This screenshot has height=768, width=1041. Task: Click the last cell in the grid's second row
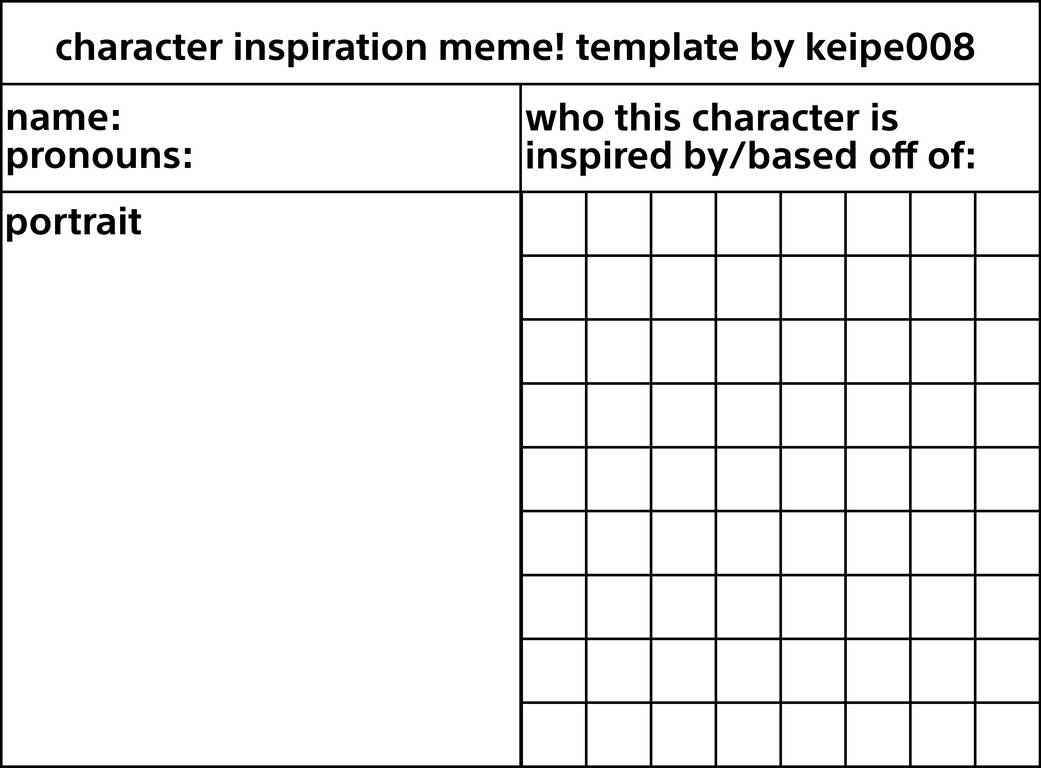point(1007,287)
